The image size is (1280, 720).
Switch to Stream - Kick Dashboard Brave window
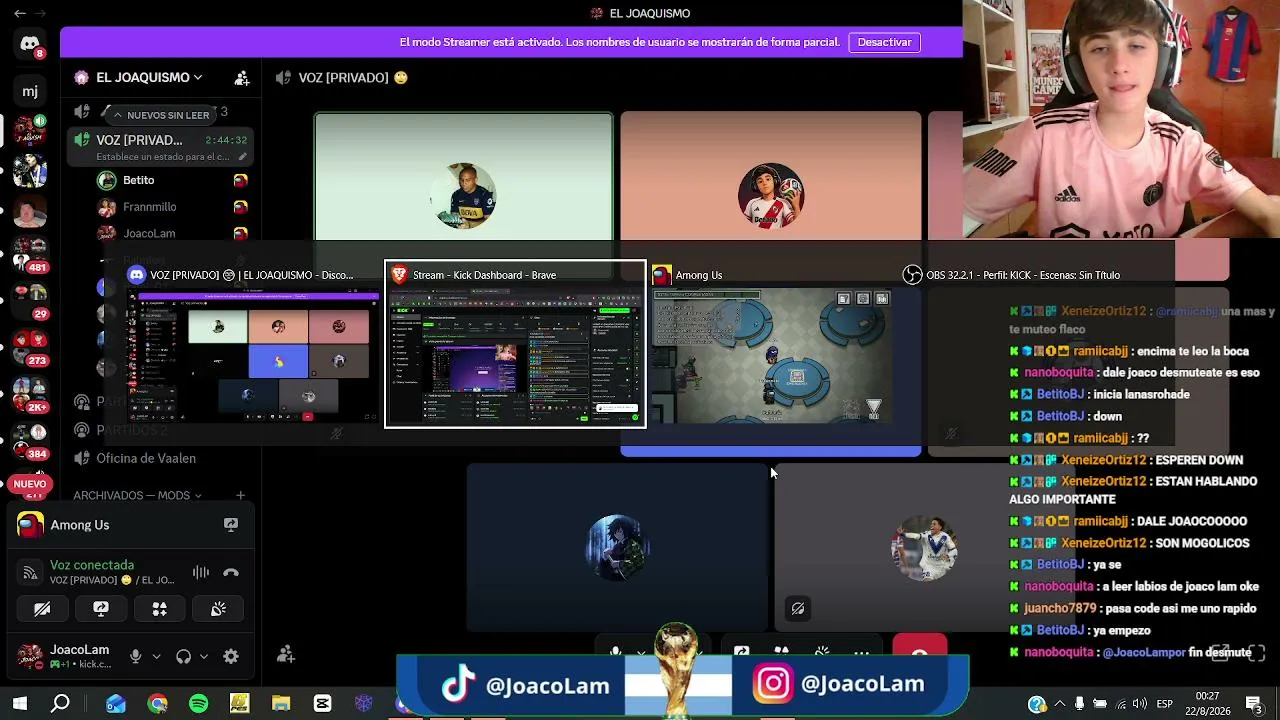pyautogui.click(x=515, y=344)
